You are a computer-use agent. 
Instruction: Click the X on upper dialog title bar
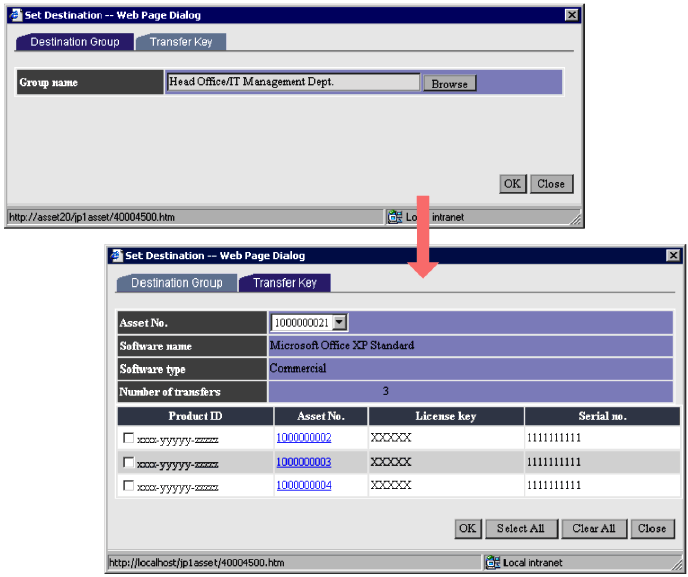coord(571,15)
